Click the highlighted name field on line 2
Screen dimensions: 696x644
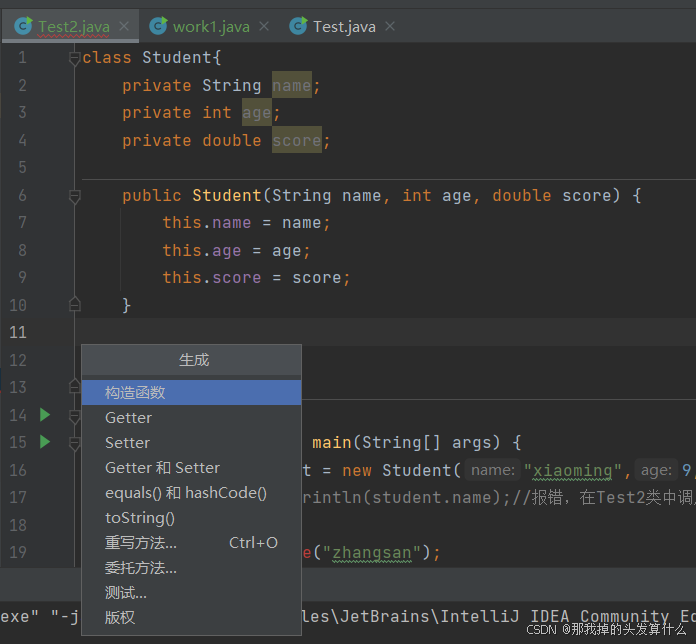(292, 85)
